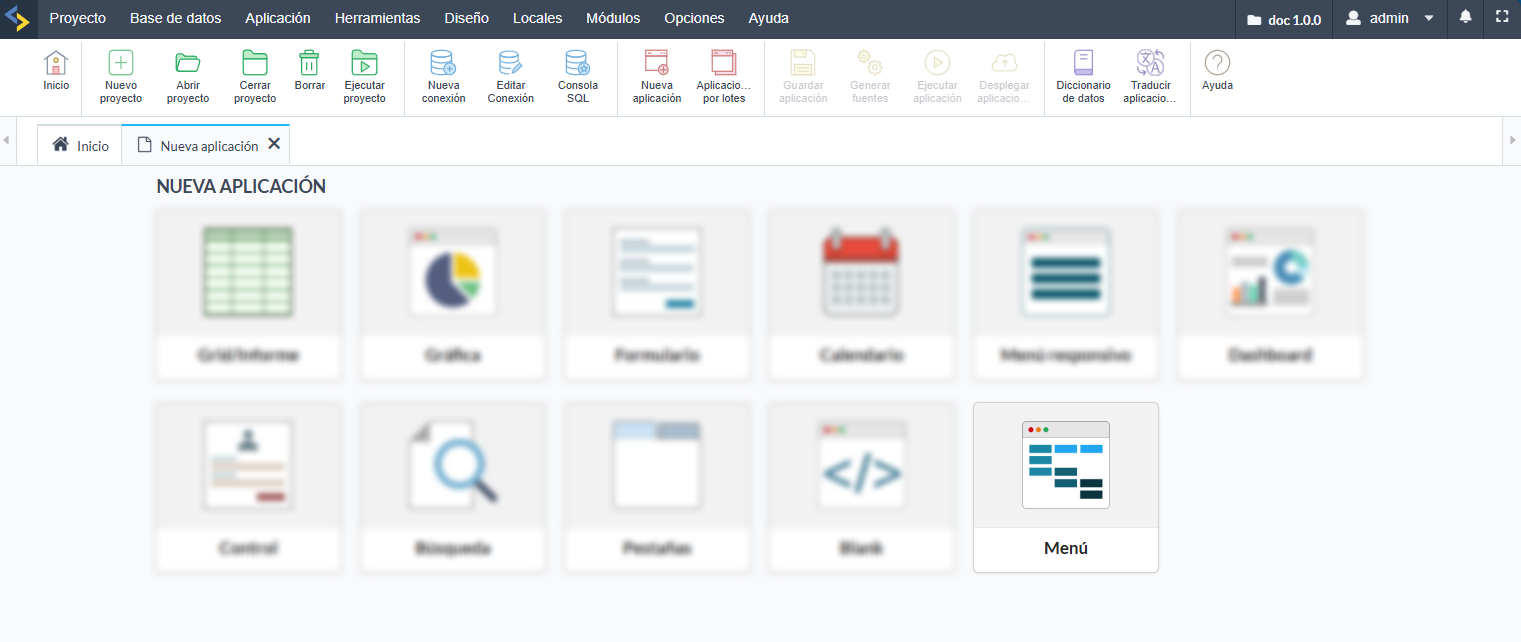Open the Herramientas menu
1521x642 pixels.
click(377, 18)
